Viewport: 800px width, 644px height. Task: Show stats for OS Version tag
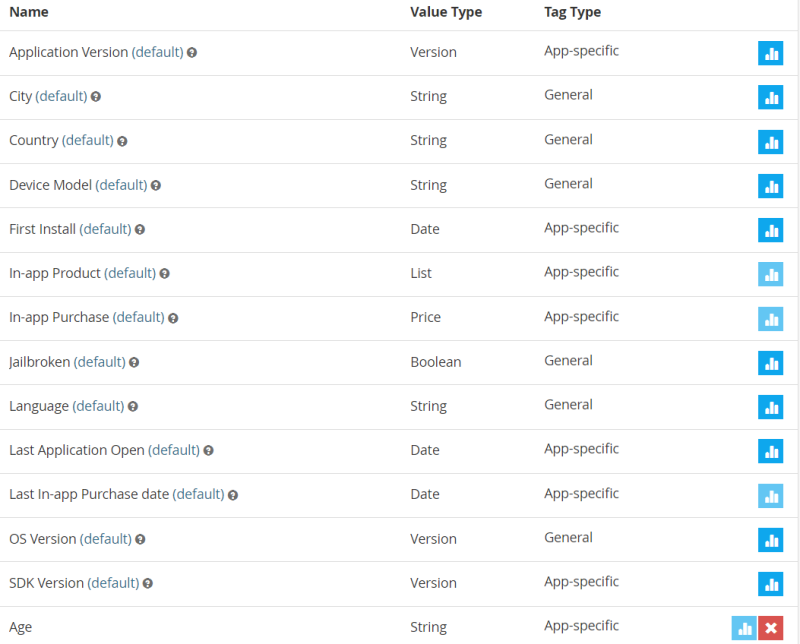click(x=770, y=540)
